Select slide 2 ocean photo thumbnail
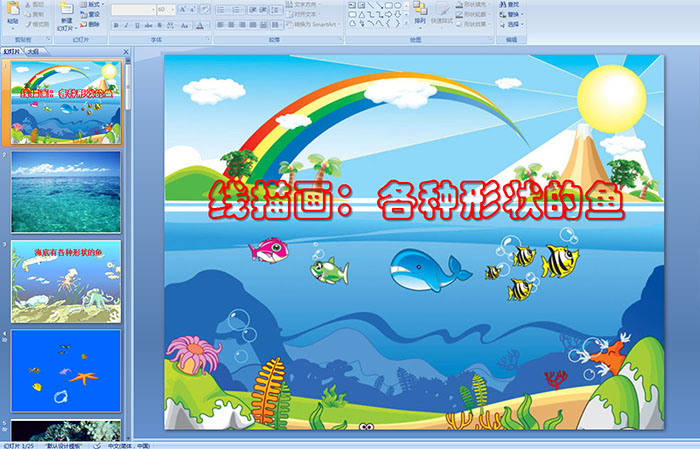Screen dimensions: 700x449 (x=66, y=192)
